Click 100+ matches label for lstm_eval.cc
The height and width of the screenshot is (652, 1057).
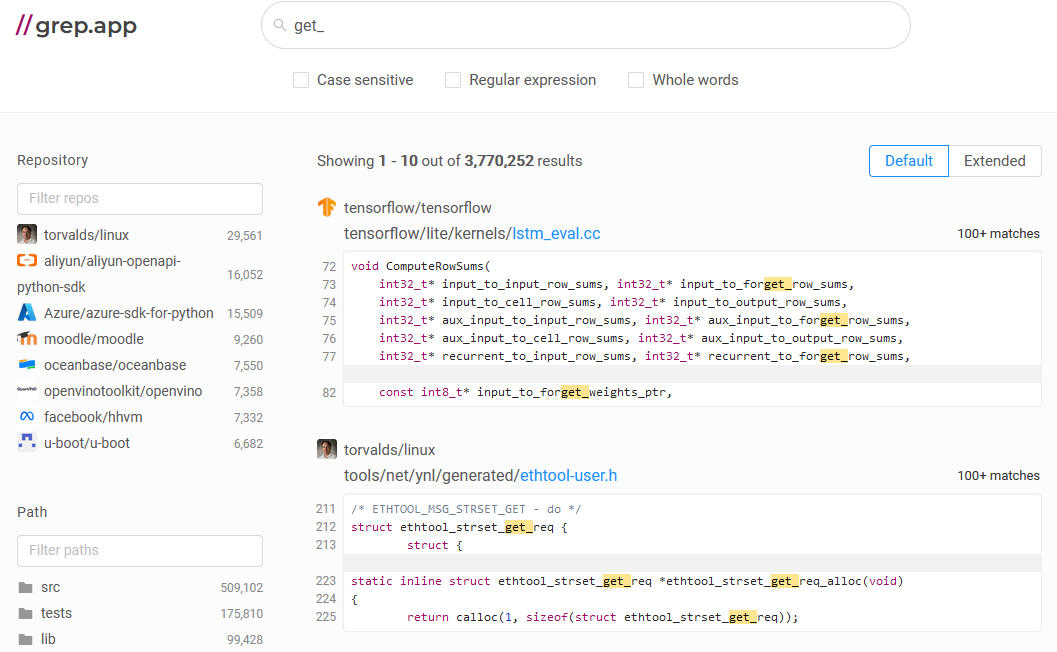click(x=998, y=234)
